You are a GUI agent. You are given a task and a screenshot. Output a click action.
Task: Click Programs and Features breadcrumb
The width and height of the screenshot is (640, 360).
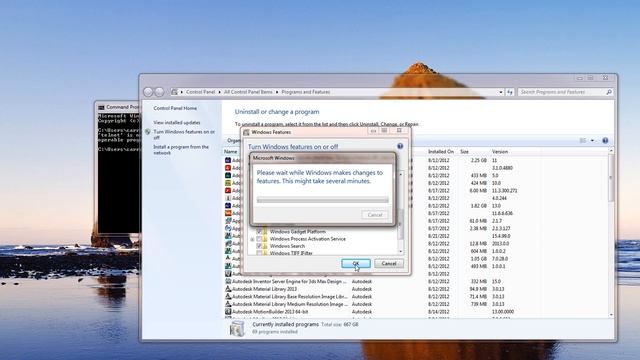306,92
